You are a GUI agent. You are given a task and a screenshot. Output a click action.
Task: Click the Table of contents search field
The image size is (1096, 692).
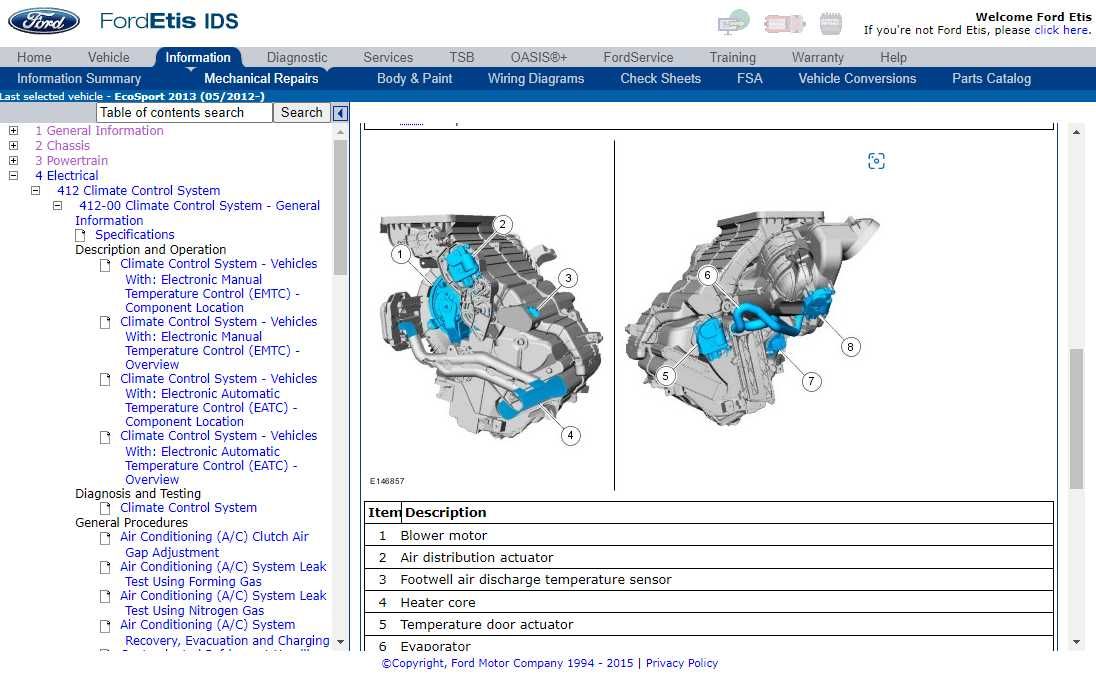[x=184, y=113]
